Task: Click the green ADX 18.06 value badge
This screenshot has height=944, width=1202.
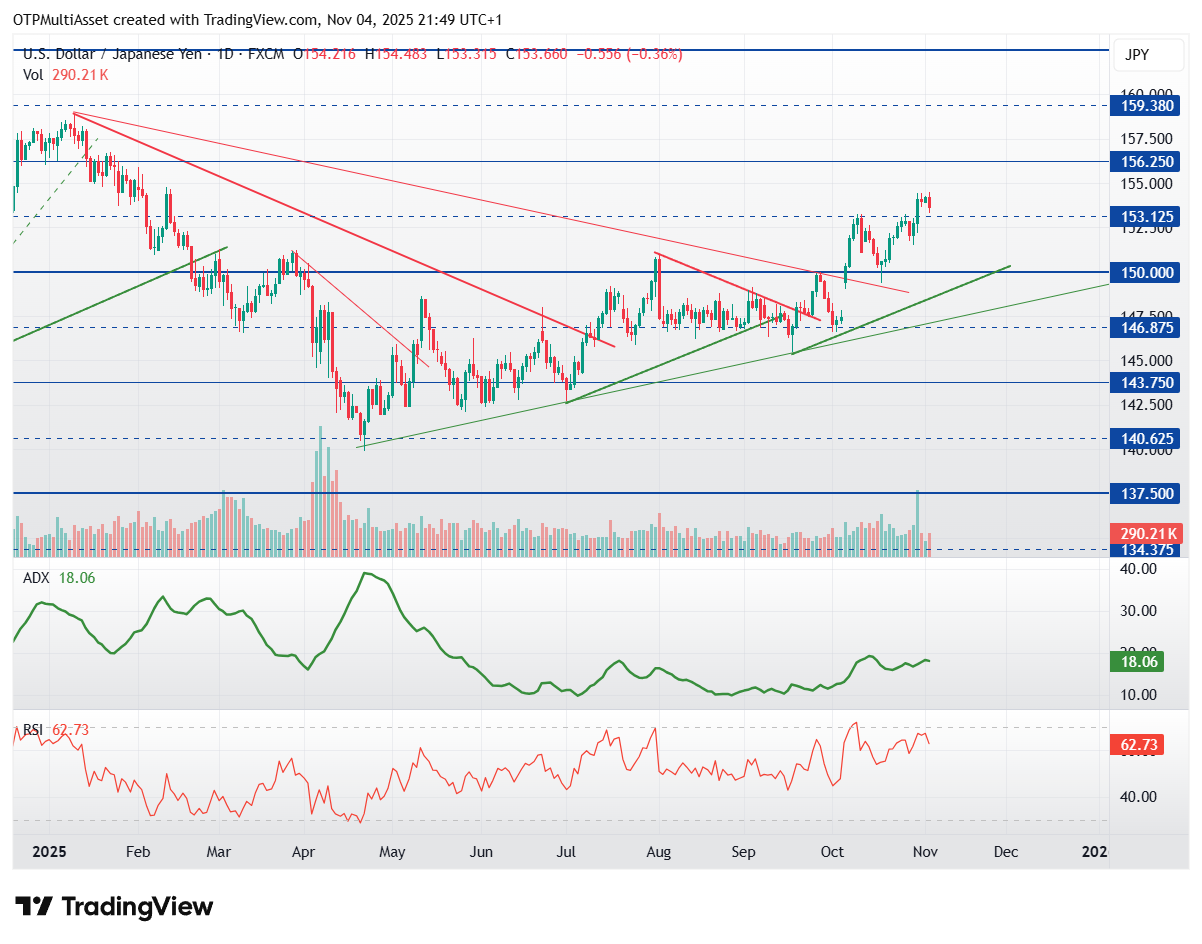Action: coord(1138,661)
